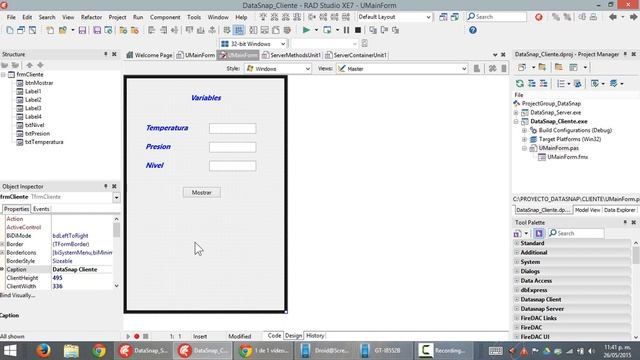Click the green Run play icon

click(306, 30)
